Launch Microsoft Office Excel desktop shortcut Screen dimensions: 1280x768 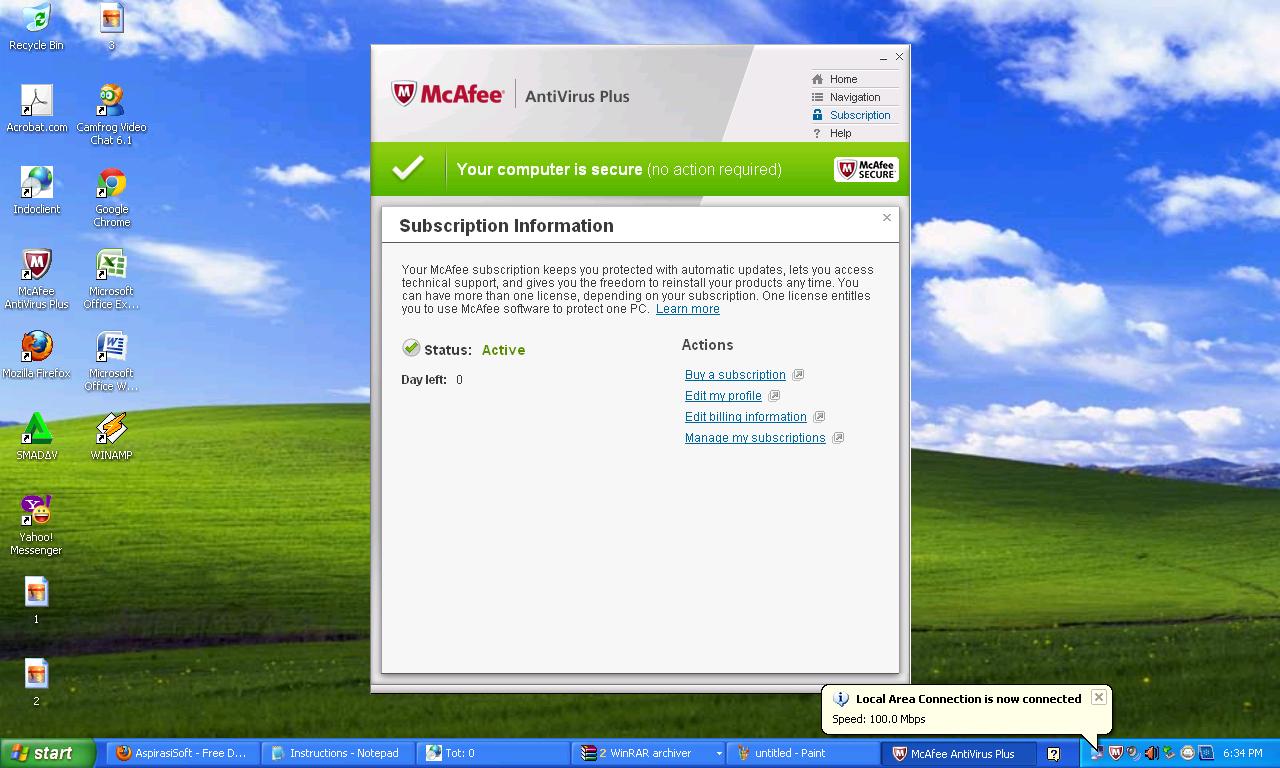(x=111, y=278)
